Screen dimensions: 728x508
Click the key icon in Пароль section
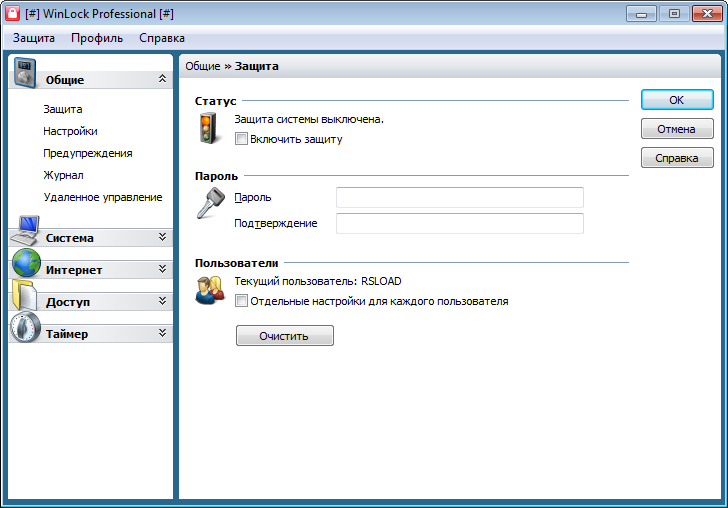point(210,203)
